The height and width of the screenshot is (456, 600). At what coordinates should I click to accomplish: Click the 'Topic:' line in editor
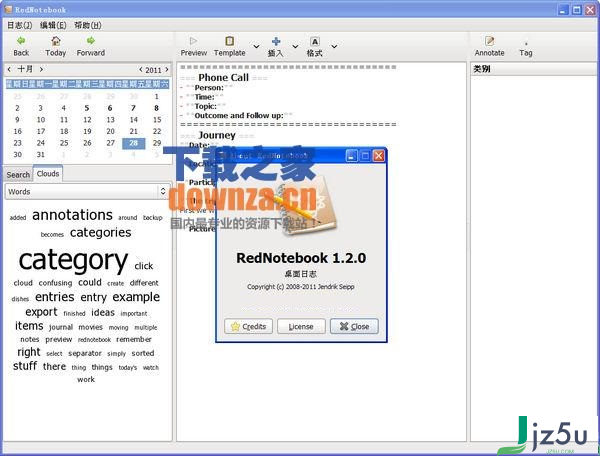[205, 106]
